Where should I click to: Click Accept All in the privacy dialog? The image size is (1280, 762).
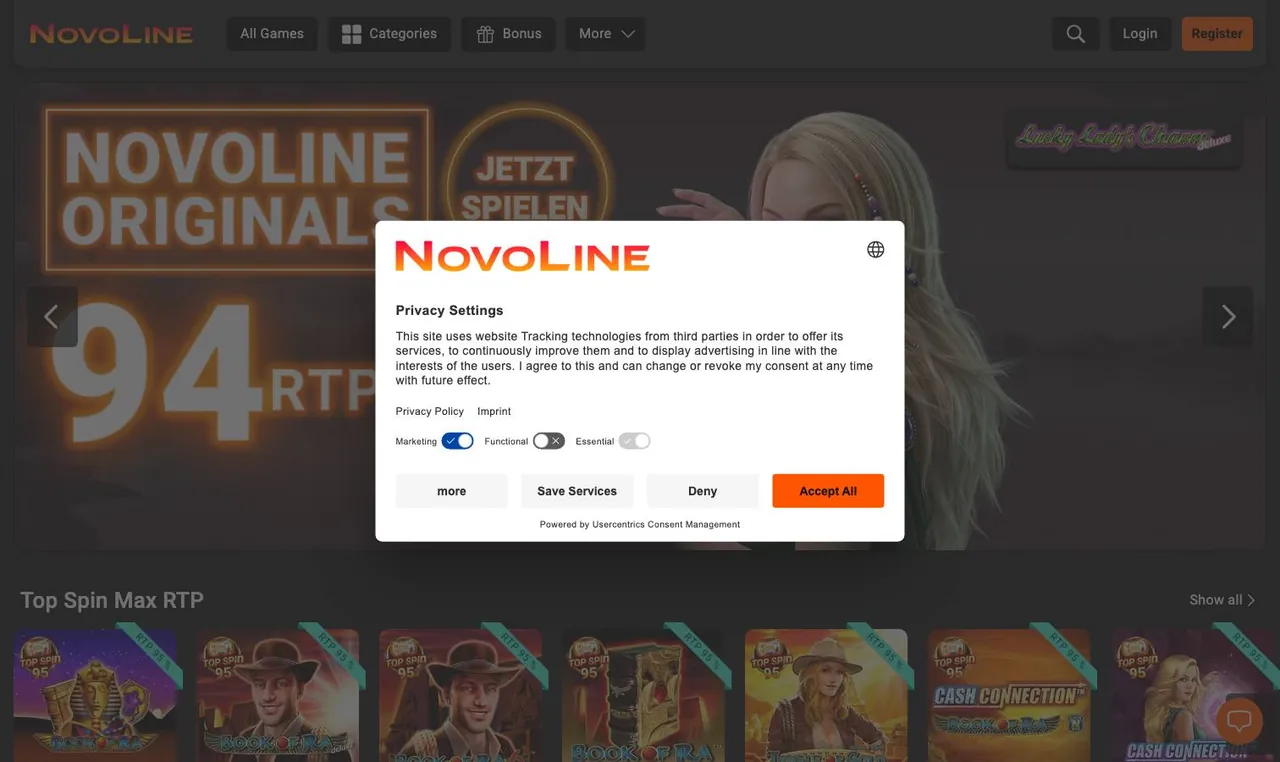coord(828,491)
